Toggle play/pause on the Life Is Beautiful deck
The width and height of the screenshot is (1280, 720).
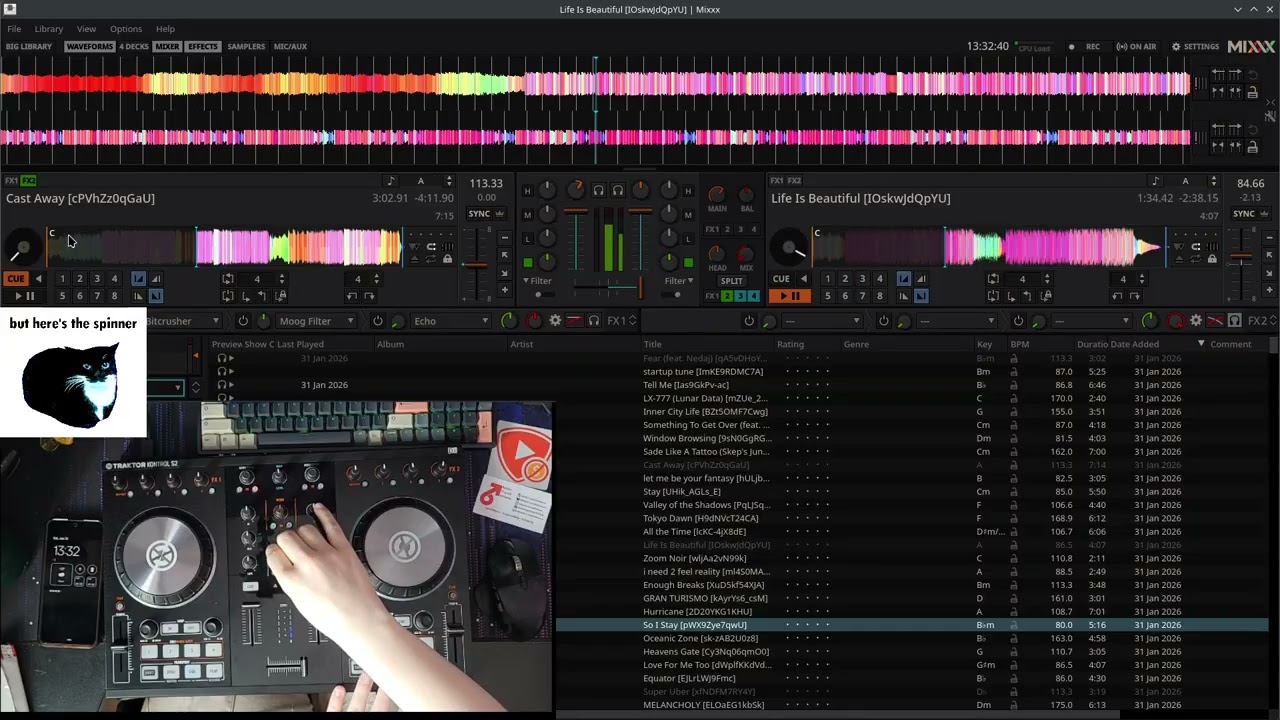click(x=790, y=296)
